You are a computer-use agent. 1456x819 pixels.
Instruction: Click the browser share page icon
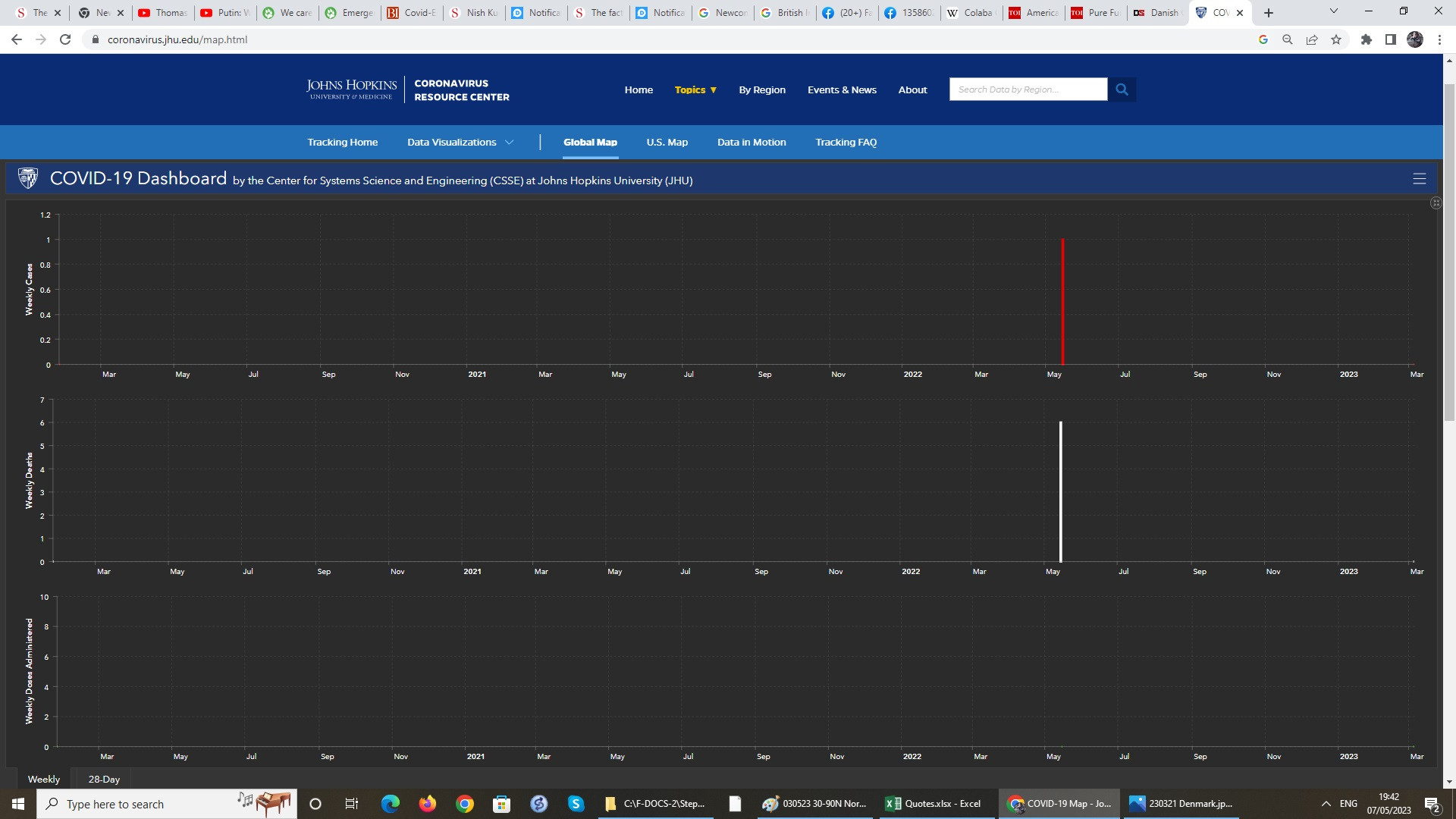[1311, 39]
